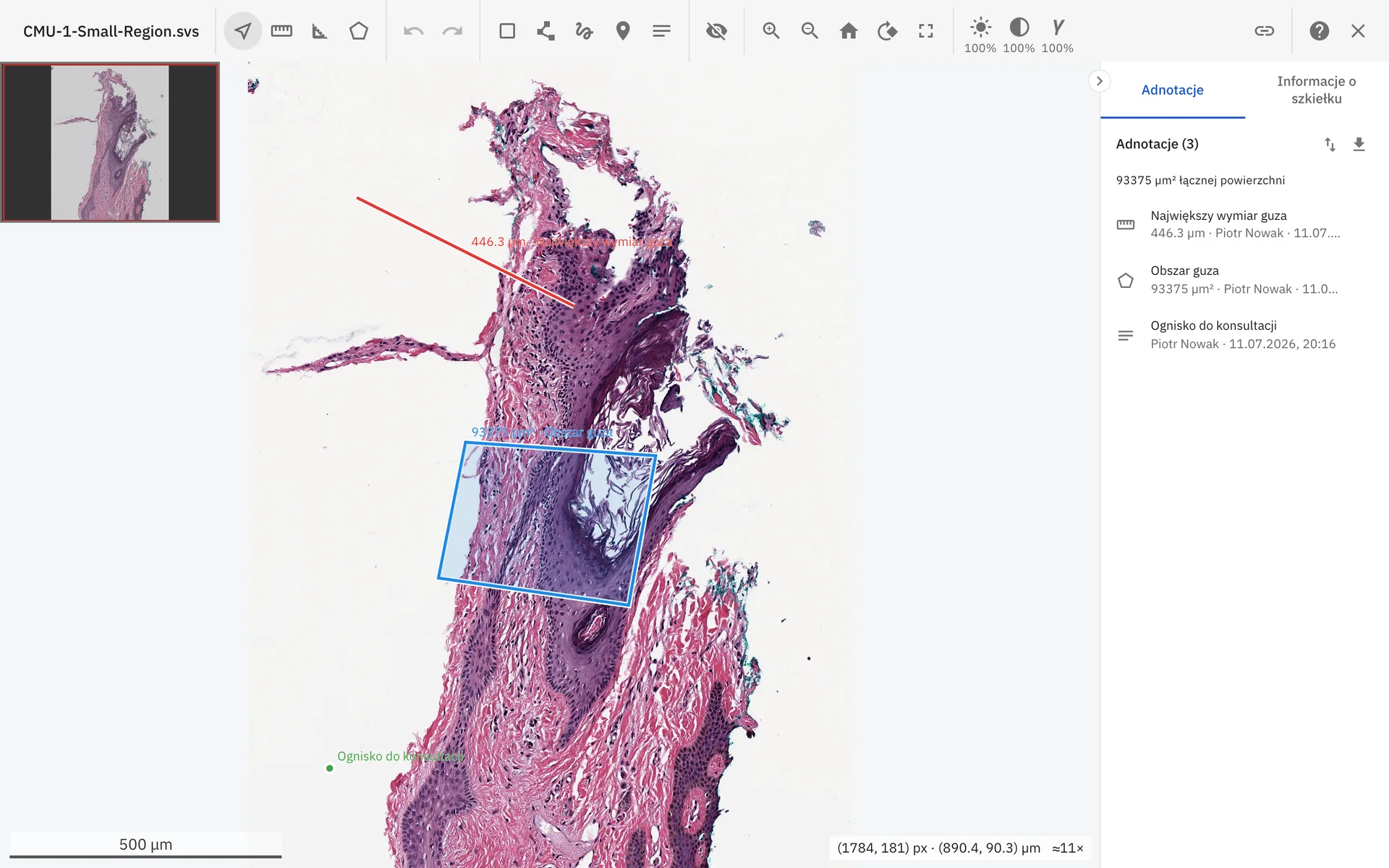Click the 93375 µm² total area text

(1200, 180)
